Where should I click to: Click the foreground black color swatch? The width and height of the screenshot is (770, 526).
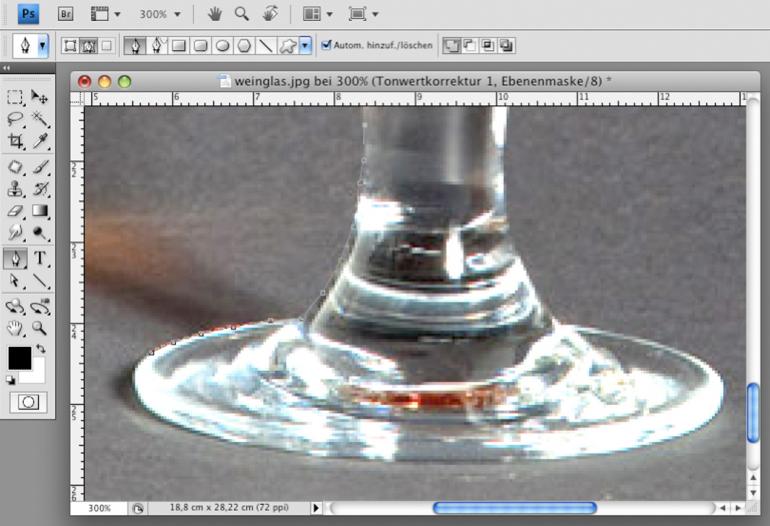pos(20,358)
